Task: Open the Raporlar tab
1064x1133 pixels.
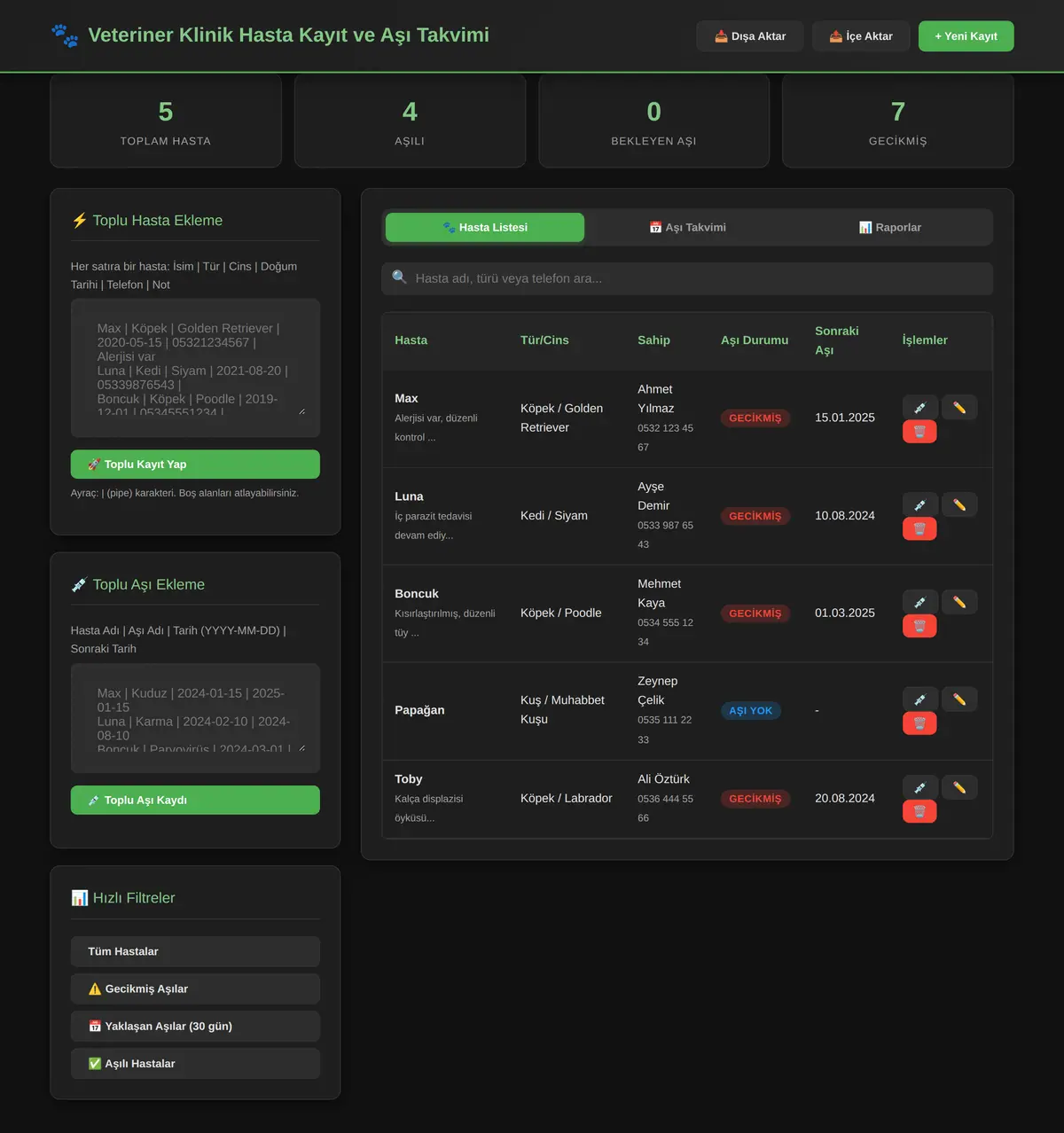Action: [889, 227]
